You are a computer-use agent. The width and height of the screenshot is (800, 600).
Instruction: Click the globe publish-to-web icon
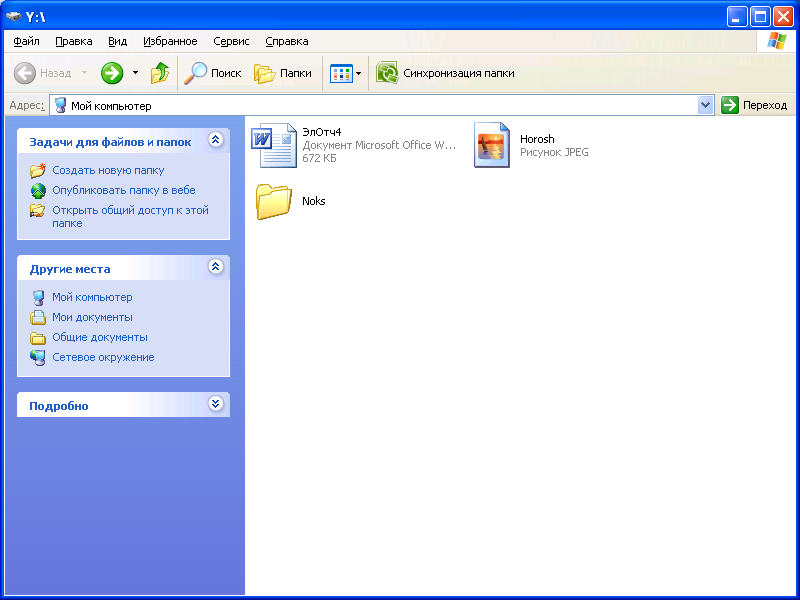[x=38, y=190]
